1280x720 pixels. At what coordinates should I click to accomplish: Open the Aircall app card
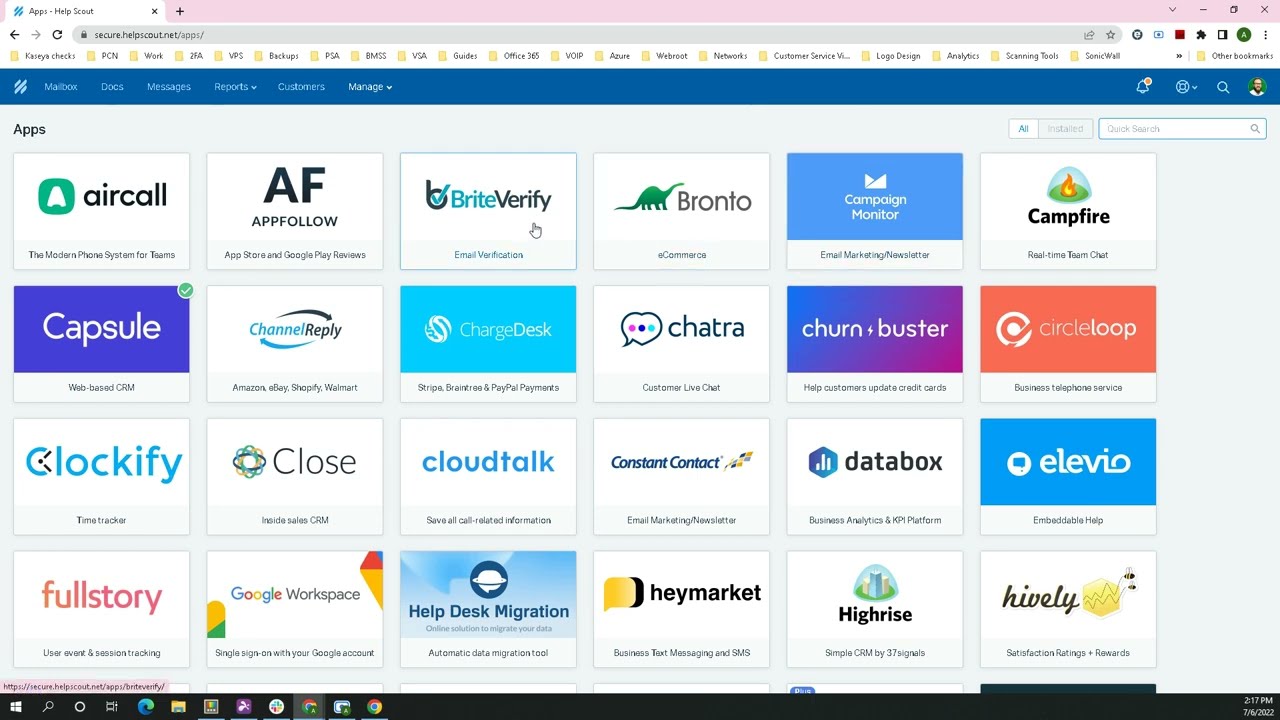pyautogui.click(x=101, y=211)
